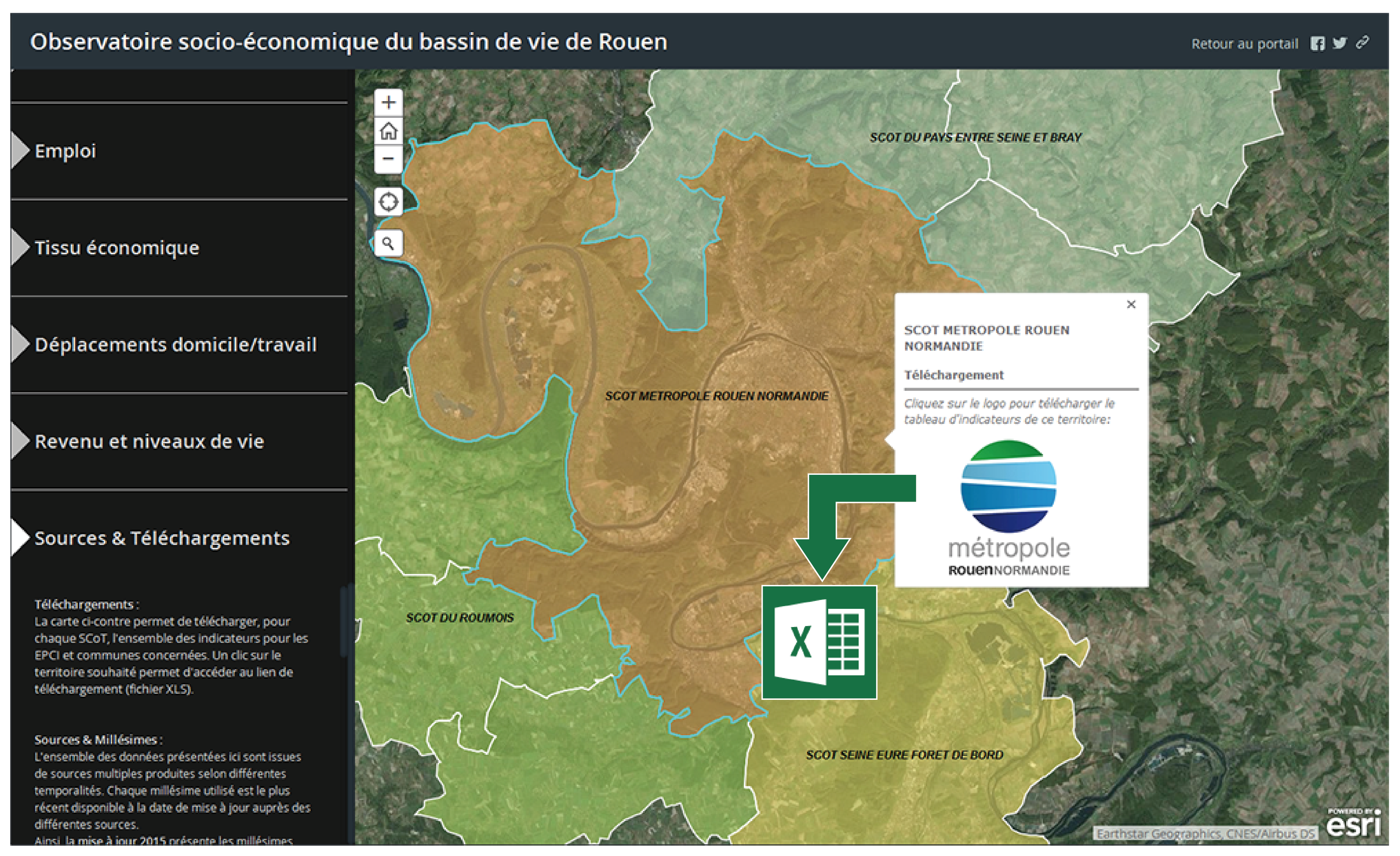This screenshot has width=1400, height=856.
Task: Click Earthstar Geographics attribution text
Action: pyautogui.click(x=1205, y=833)
